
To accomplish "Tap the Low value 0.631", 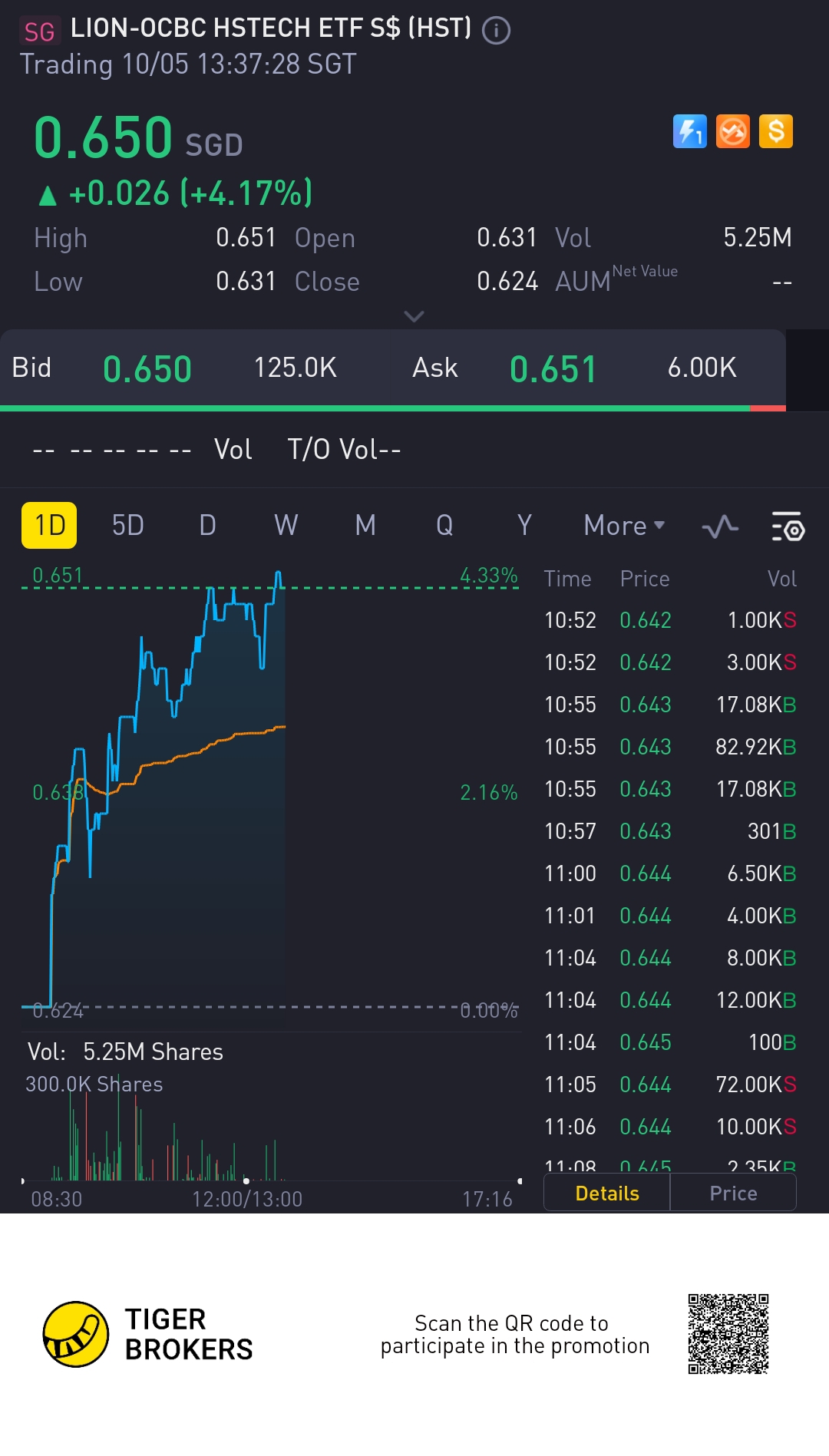I will 246,282.
